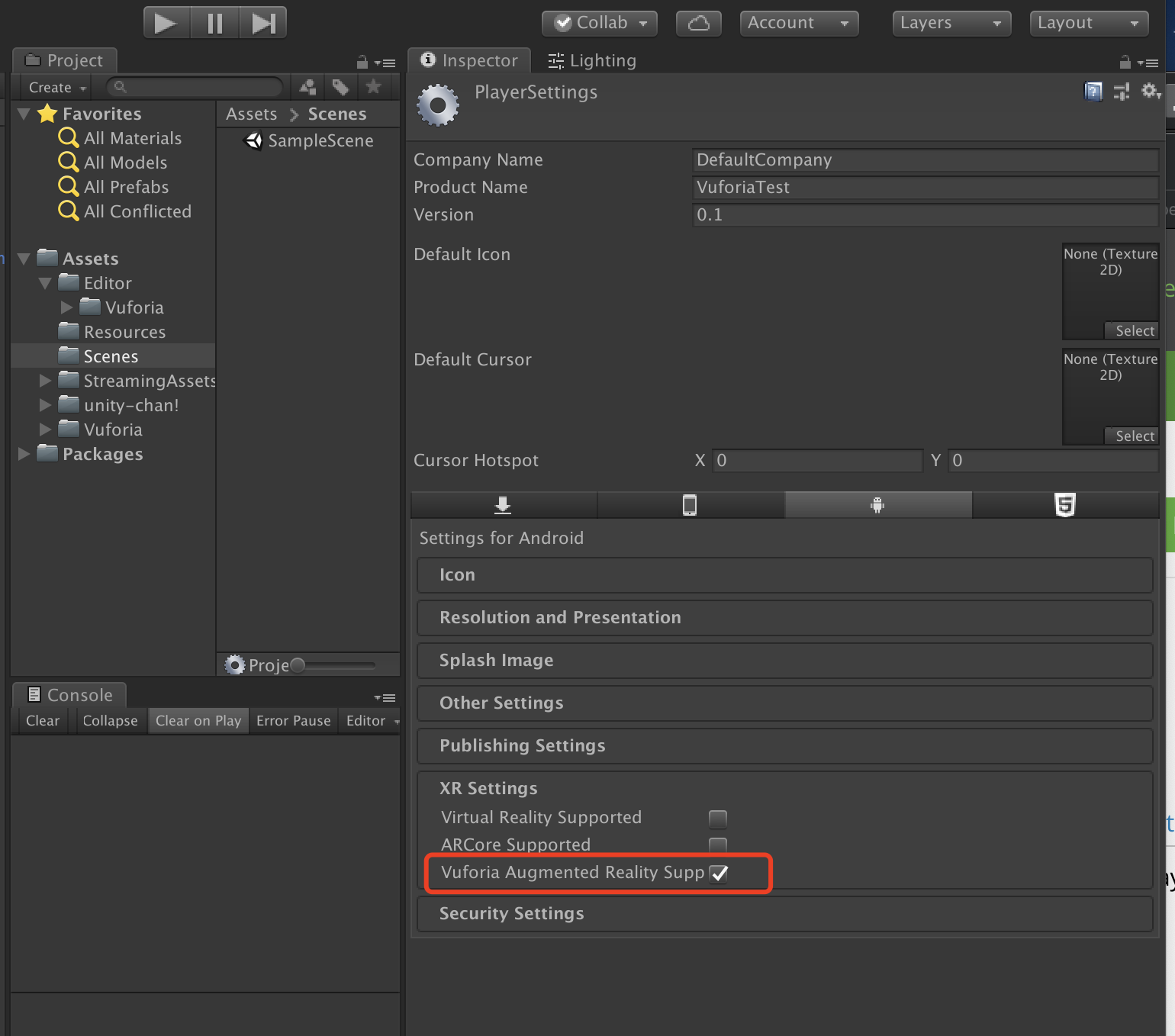Screen dimensions: 1175x1036
Task: Select All Conflicted search filter
Action: (137, 211)
